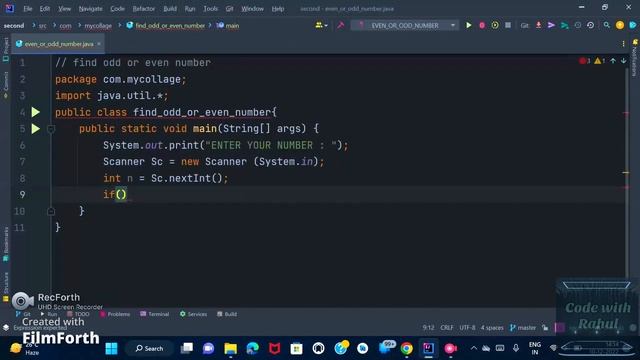Click the 'src' breadcrumb

coord(42,25)
